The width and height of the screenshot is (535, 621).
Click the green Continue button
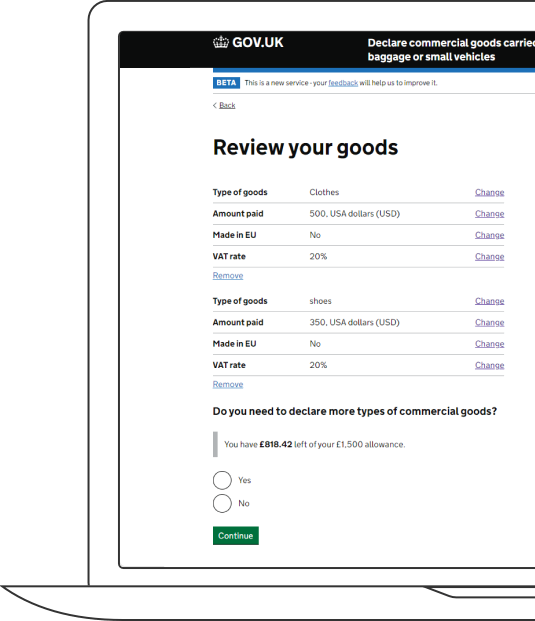pos(236,535)
